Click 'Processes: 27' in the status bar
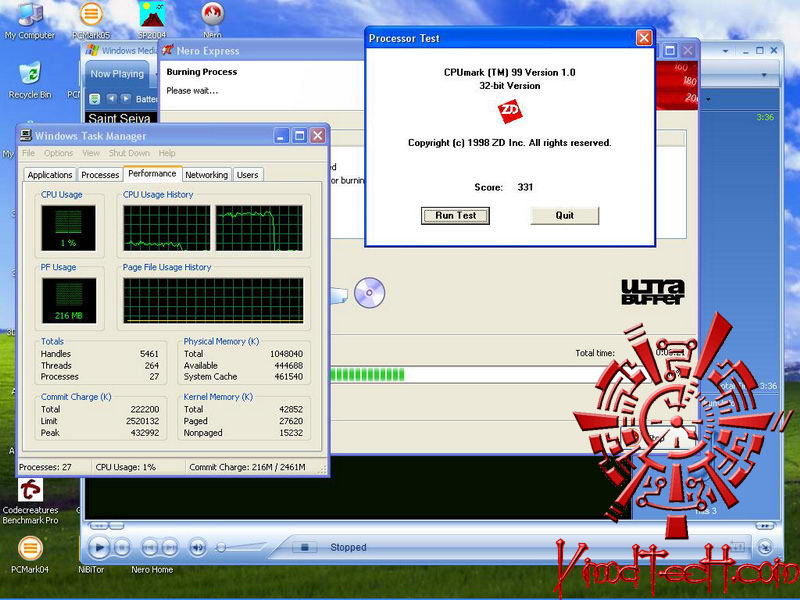Viewport: 800px width, 600px height. [x=45, y=467]
